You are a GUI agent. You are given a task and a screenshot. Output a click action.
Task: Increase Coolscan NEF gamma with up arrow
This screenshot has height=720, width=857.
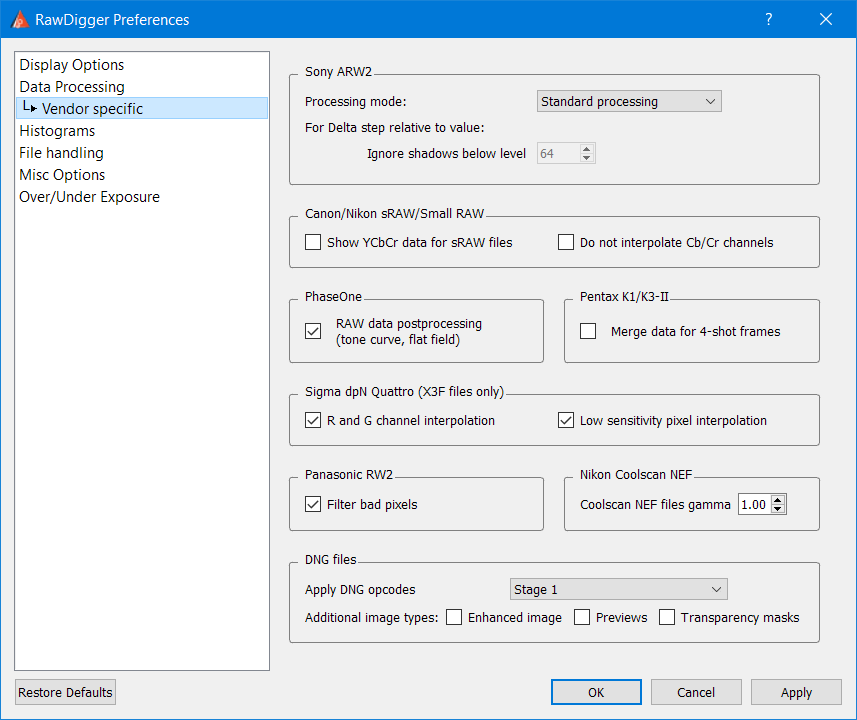778,500
